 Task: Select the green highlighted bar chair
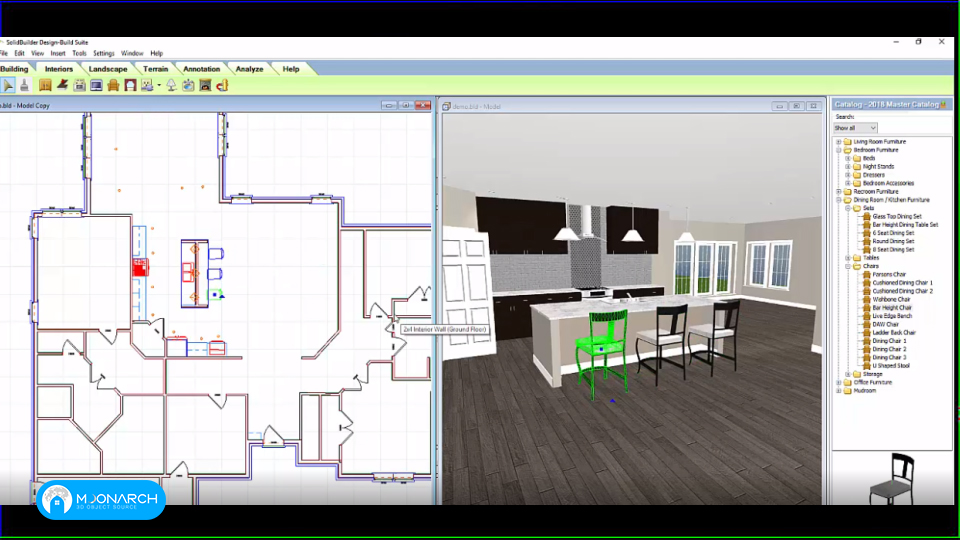[602, 352]
